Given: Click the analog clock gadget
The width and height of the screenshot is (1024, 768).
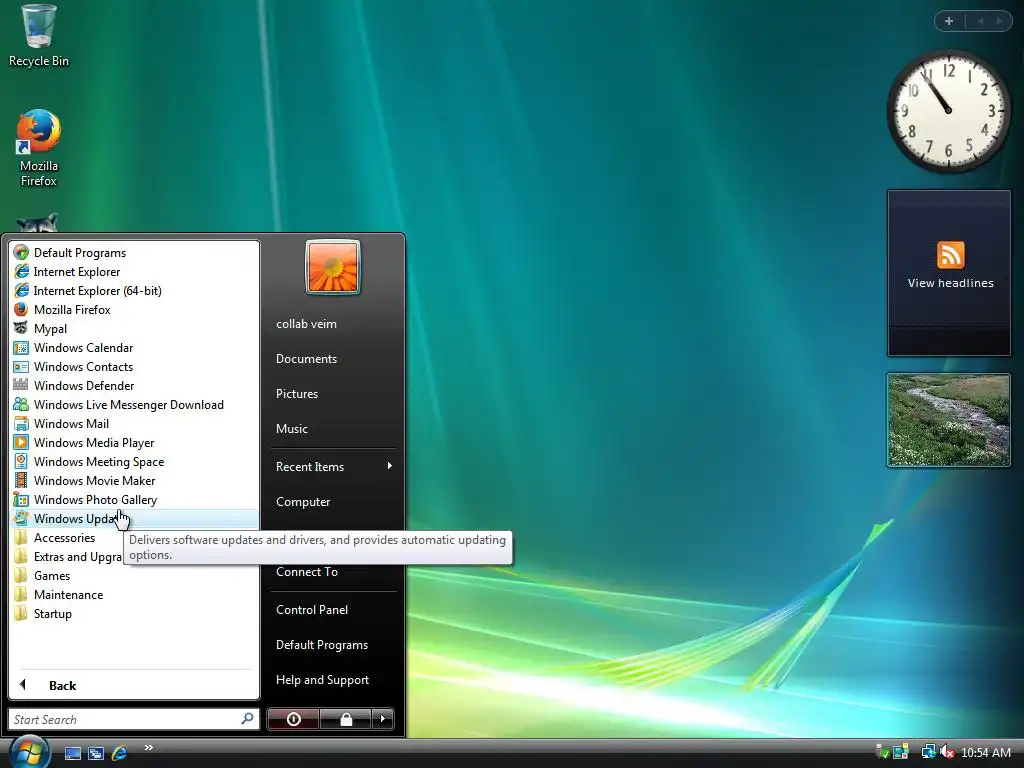Looking at the screenshot, I should (x=948, y=110).
